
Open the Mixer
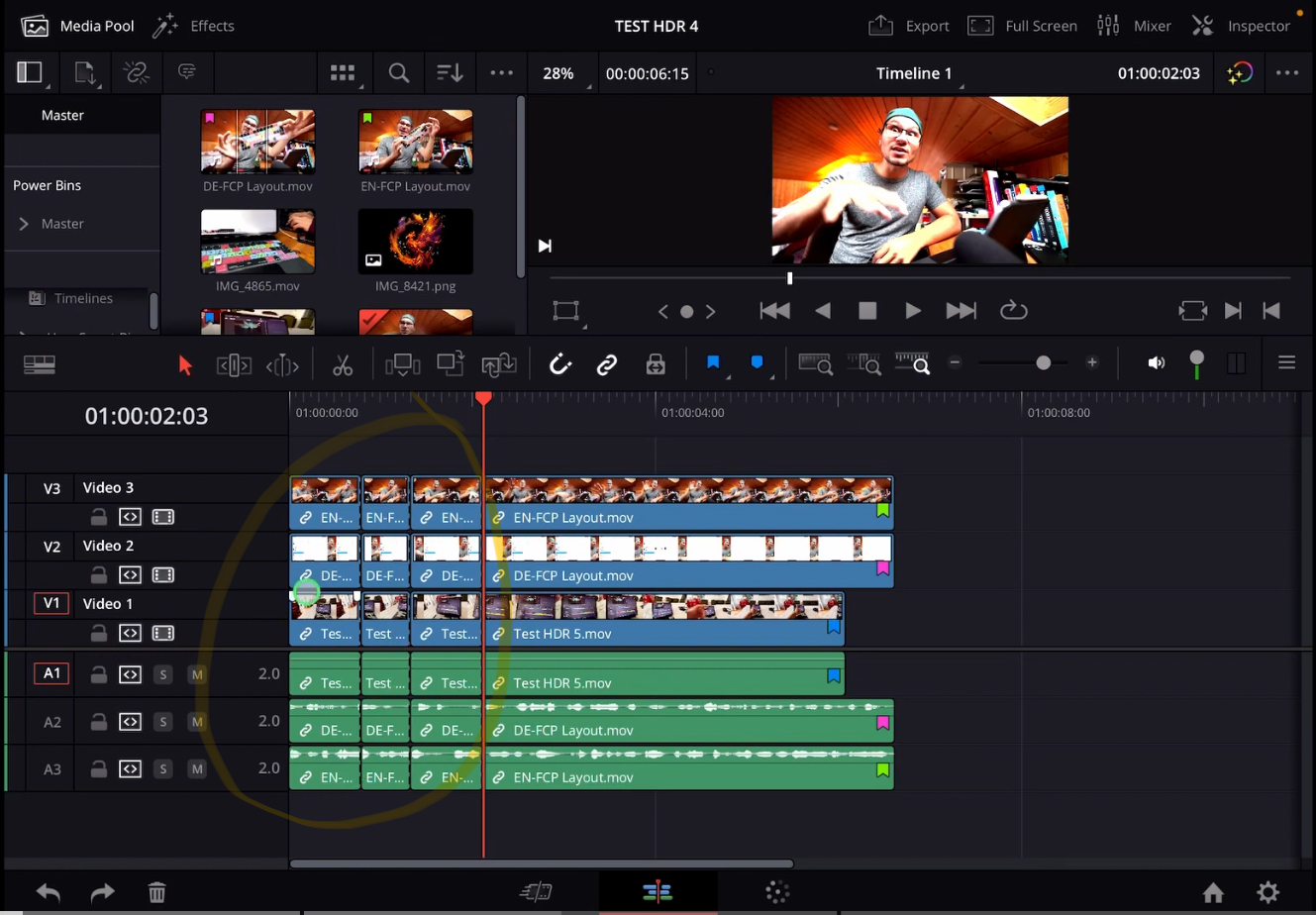pos(1134,26)
